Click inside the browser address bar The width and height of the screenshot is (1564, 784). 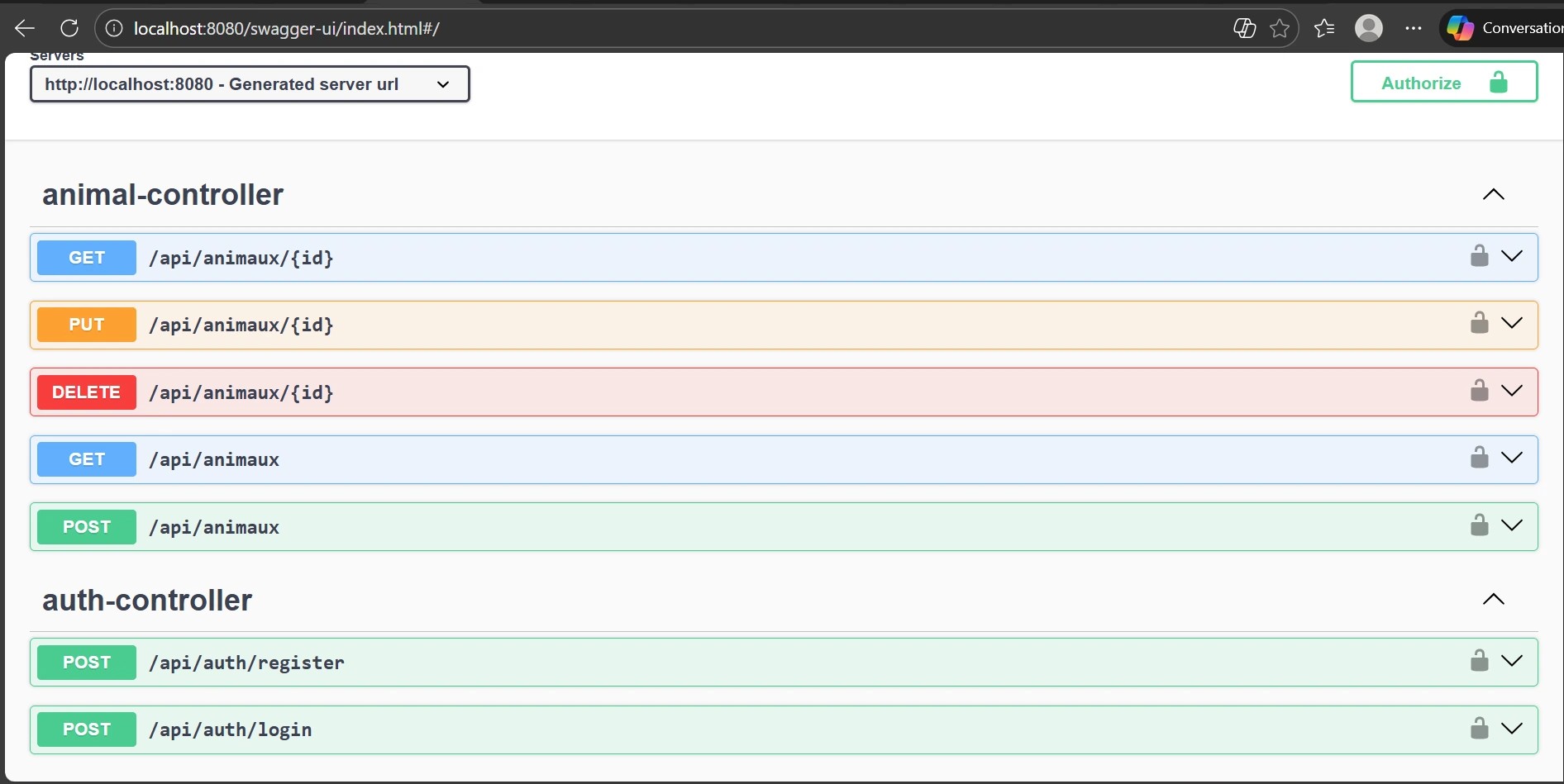click(579, 27)
